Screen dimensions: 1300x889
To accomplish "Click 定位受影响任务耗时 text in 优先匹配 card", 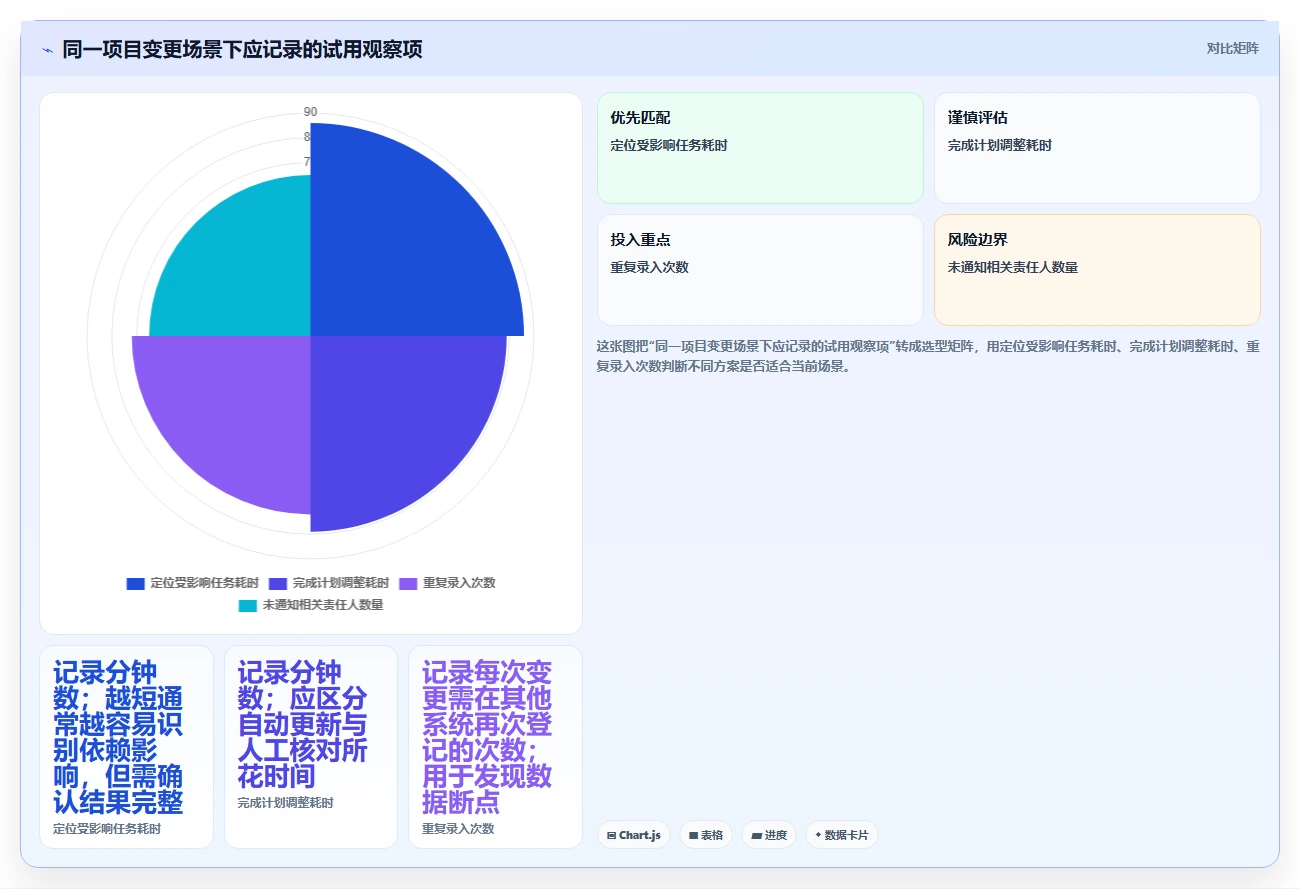I will coord(669,145).
